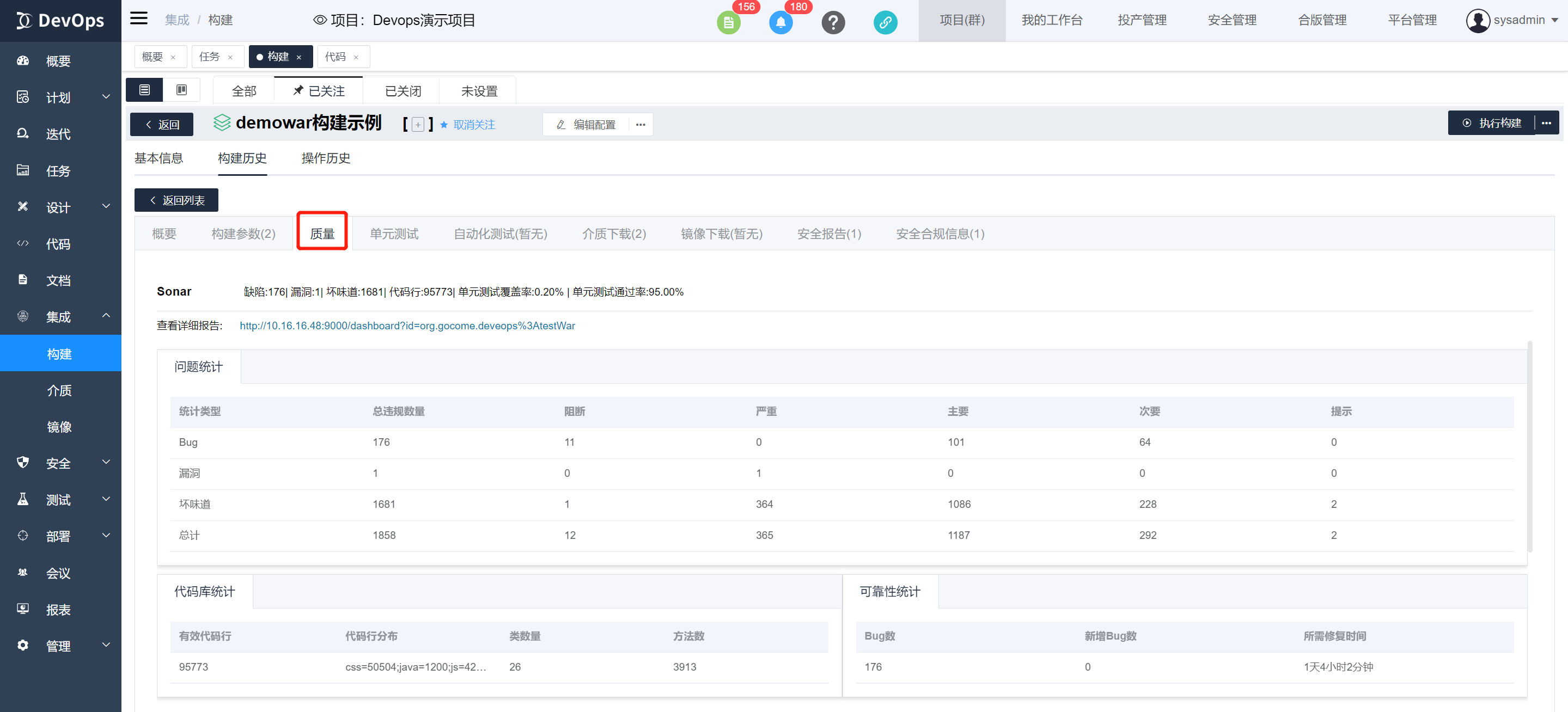Select the 已关注 pinned filter
This screenshot has width=1568, height=712.
(319, 91)
